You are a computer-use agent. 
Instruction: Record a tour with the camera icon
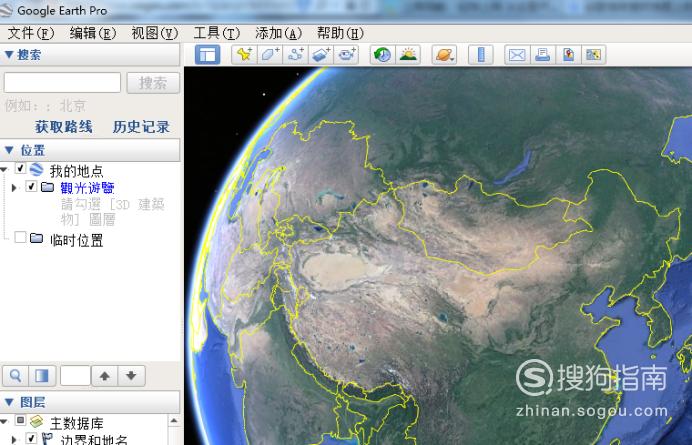pyautogui.click(x=346, y=55)
